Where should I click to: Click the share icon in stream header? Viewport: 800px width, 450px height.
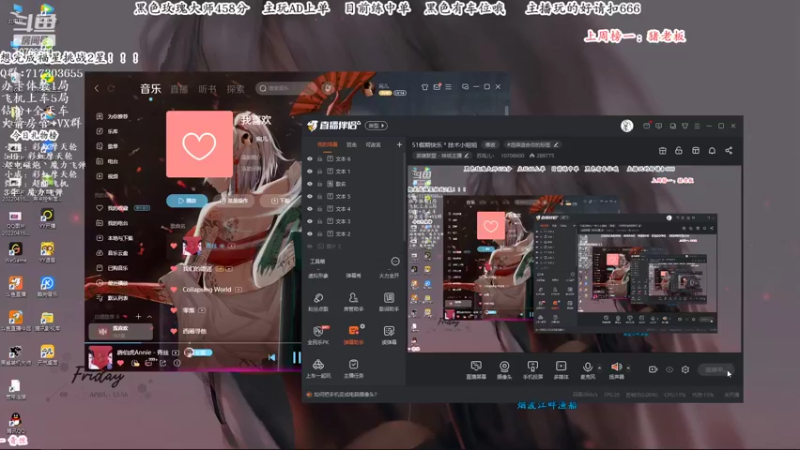729,151
